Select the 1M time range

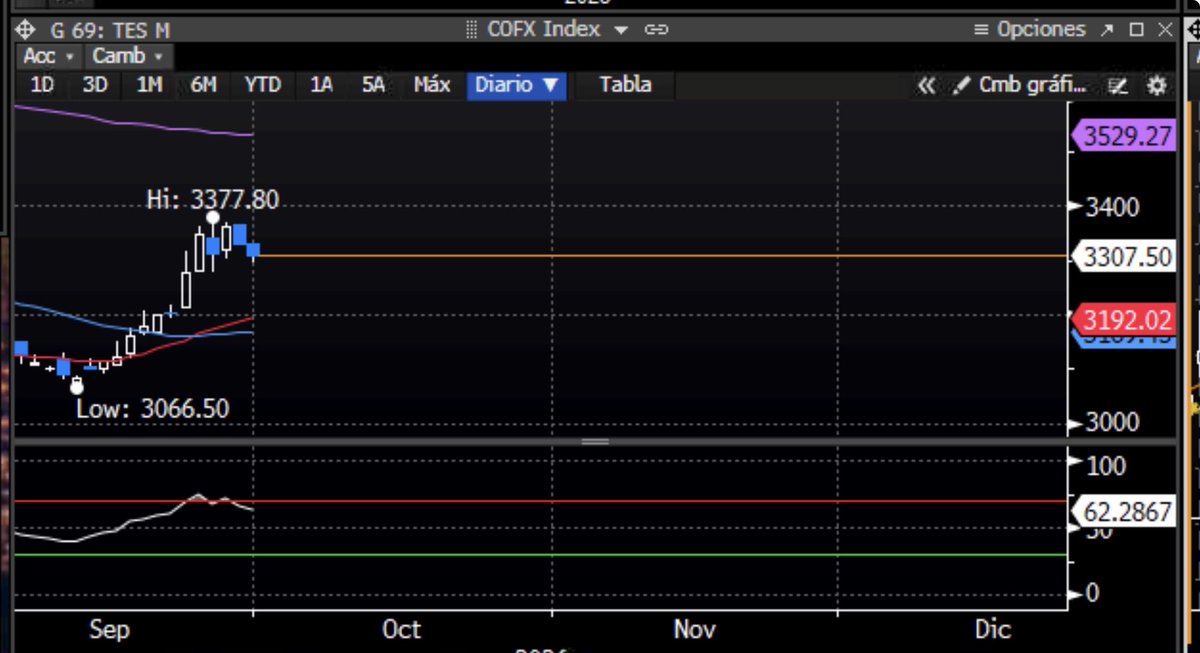point(149,85)
